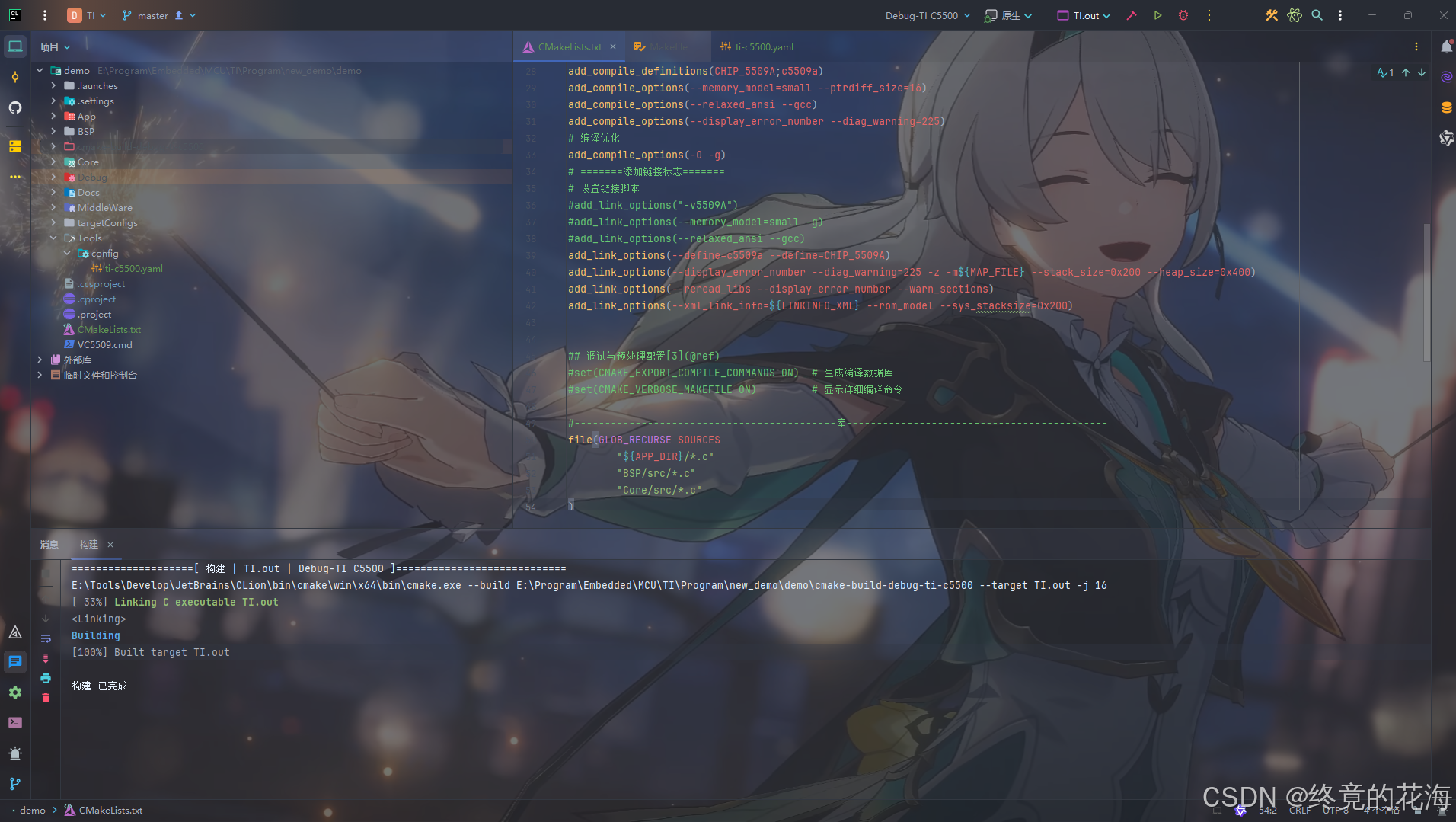This screenshot has height=822, width=1456.
Task: Expand the BSP folder
Action: [53, 131]
